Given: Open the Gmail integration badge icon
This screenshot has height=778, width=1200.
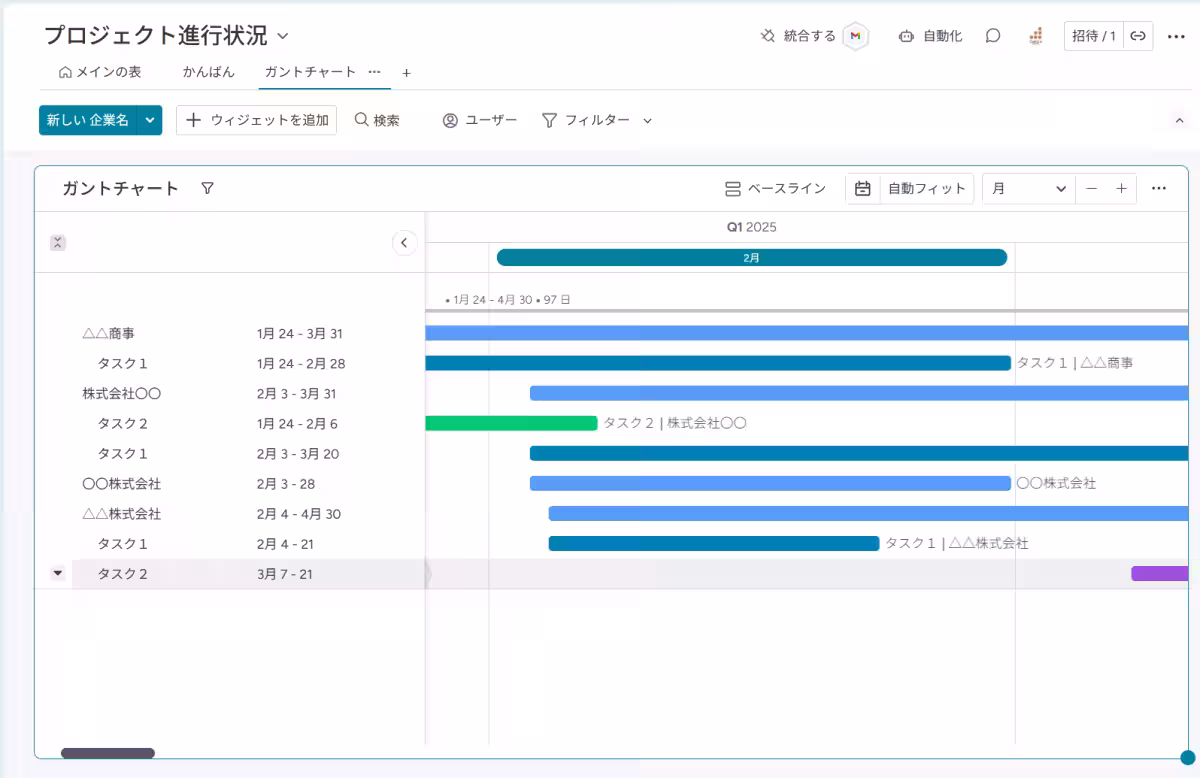Looking at the screenshot, I should point(855,35).
